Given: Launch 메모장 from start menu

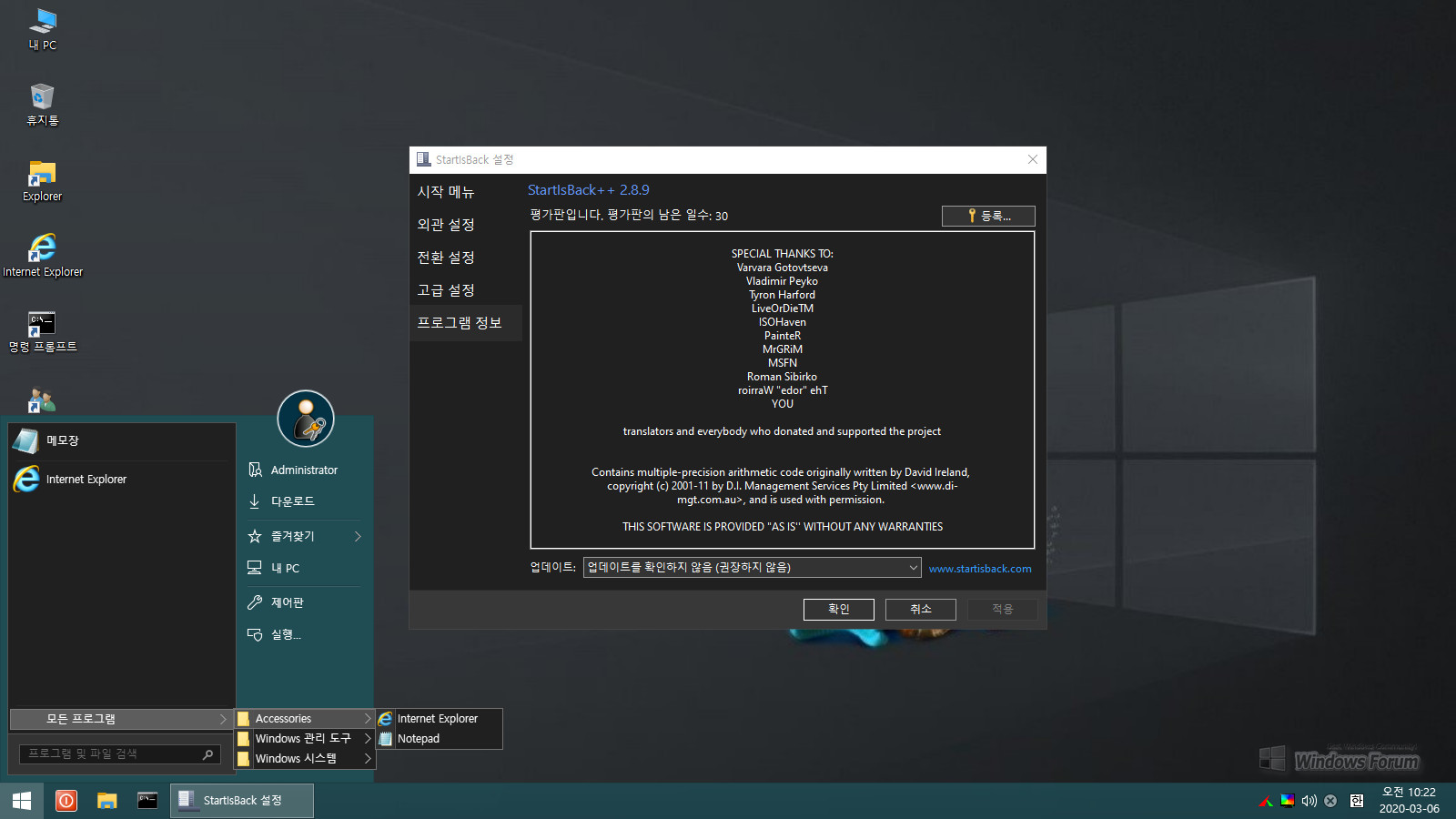Looking at the screenshot, I should [122, 440].
